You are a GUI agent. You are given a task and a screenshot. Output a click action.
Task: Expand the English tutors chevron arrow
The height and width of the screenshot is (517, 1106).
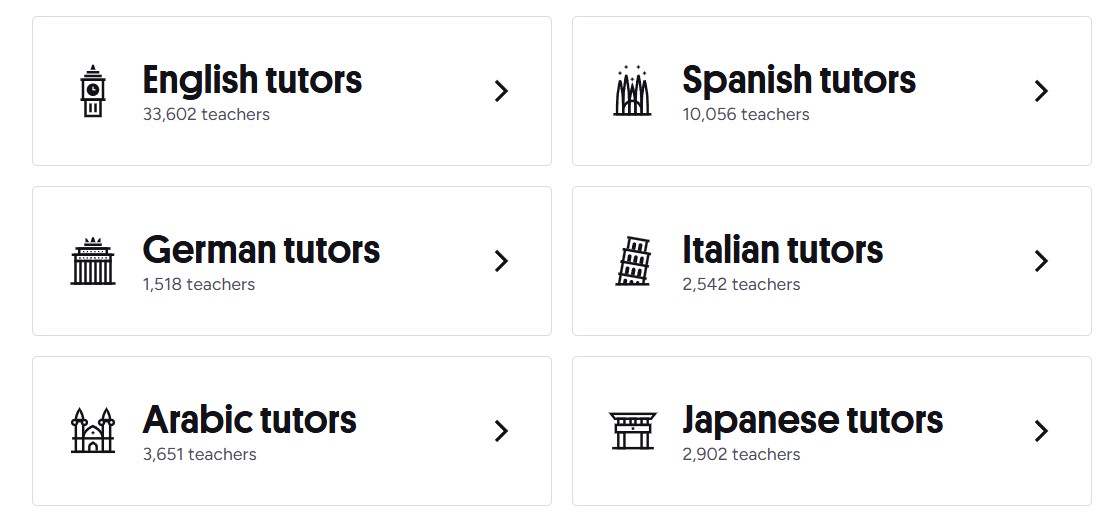(502, 91)
